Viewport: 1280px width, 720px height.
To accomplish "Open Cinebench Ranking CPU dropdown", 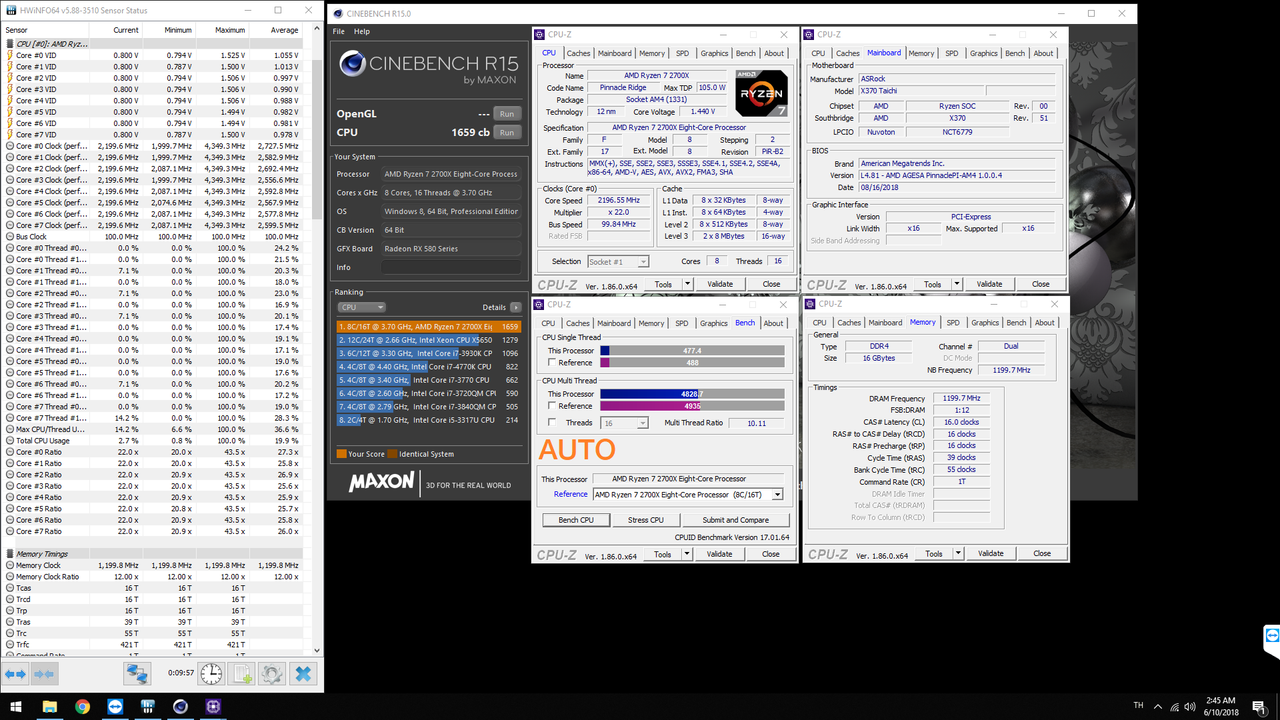I will [x=361, y=307].
